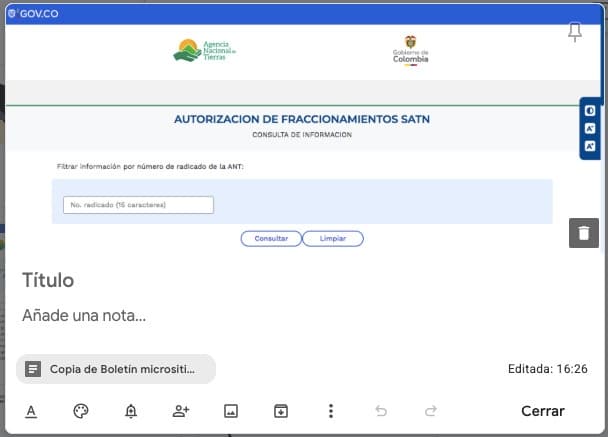The height and width of the screenshot is (437, 608).
Task: Insert an image into the note
Action: (231, 411)
